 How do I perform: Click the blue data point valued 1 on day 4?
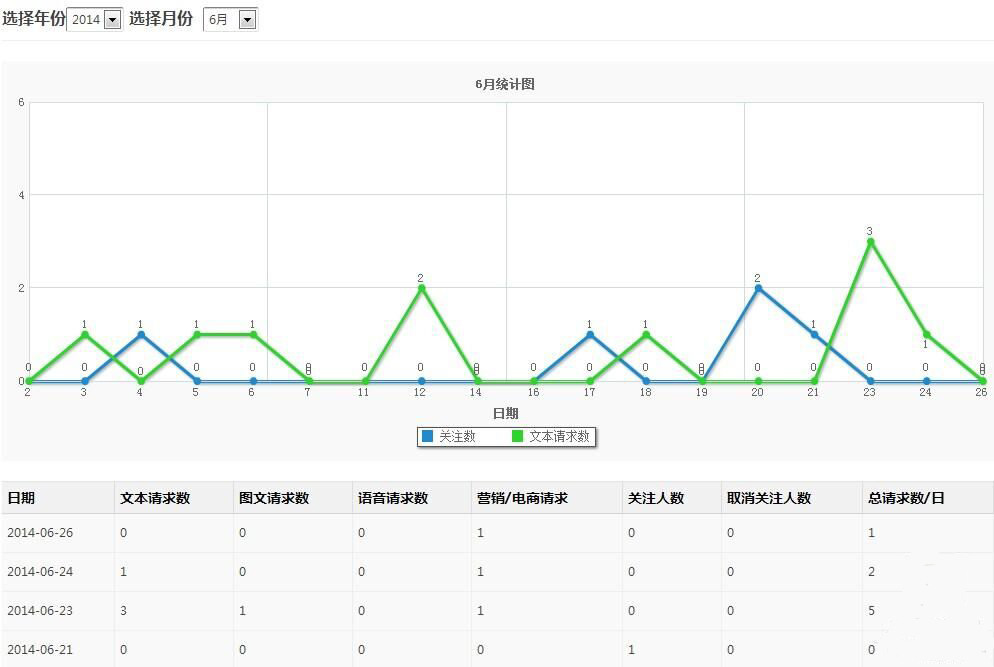coord(141,334)
